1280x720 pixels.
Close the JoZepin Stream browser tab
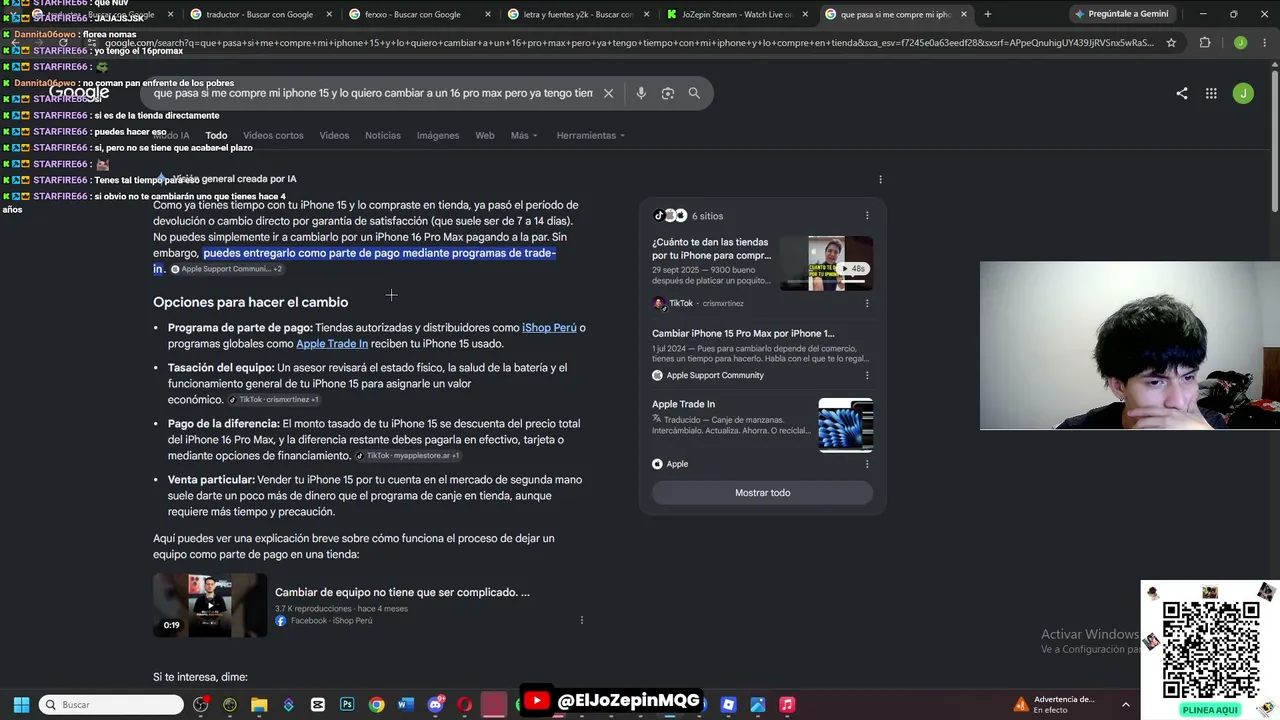804,14
